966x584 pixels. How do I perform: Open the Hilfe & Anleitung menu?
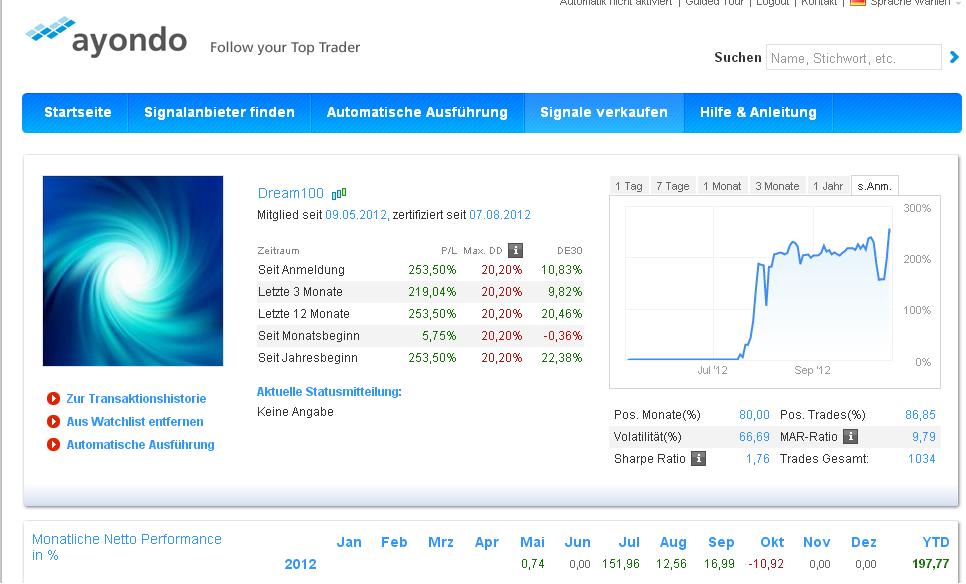tap(758, 113)
